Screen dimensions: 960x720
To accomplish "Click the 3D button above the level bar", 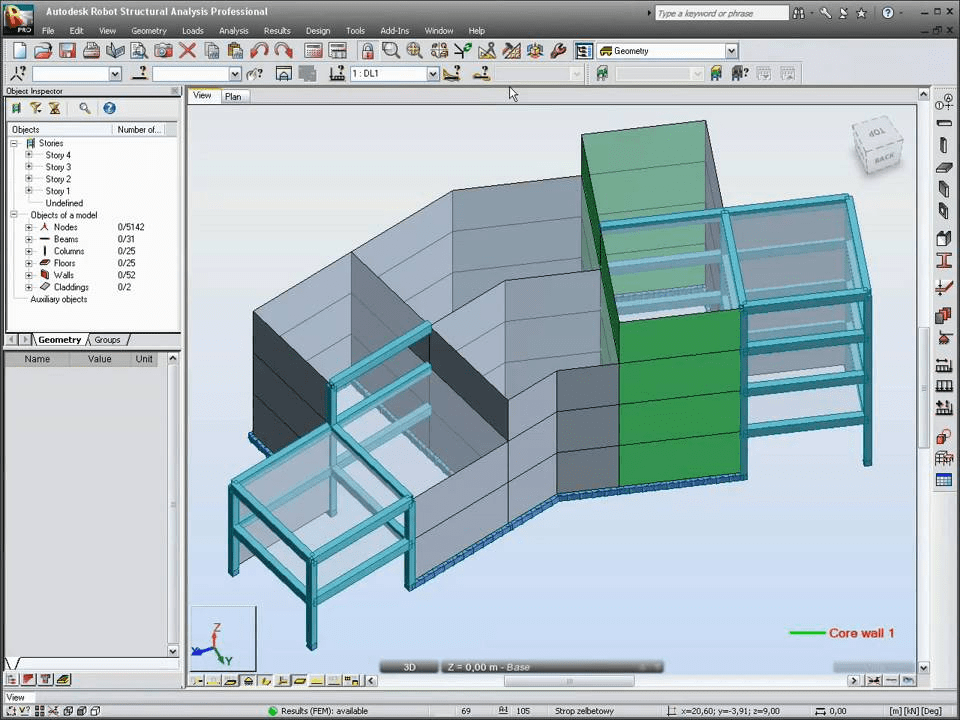I will tap(409, 667).
